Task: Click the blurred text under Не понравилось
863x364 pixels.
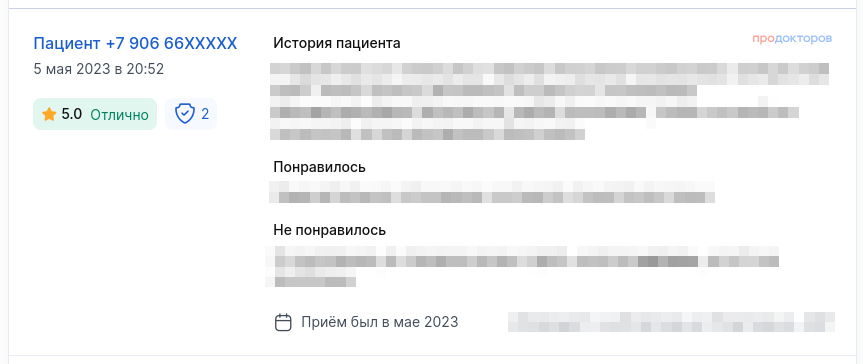Action: pos(522,267)
